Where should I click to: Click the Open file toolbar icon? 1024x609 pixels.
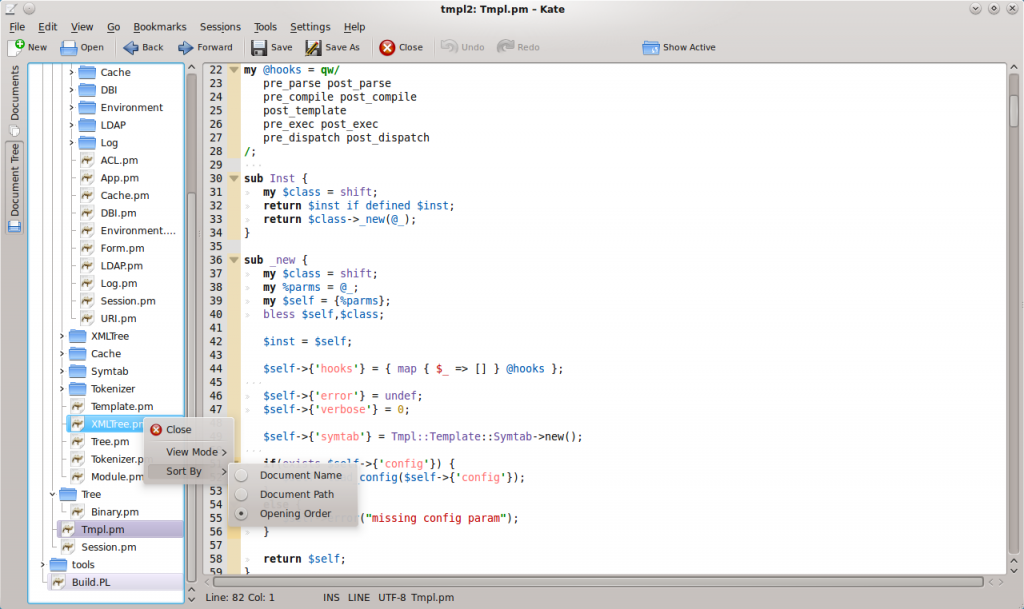69,47
